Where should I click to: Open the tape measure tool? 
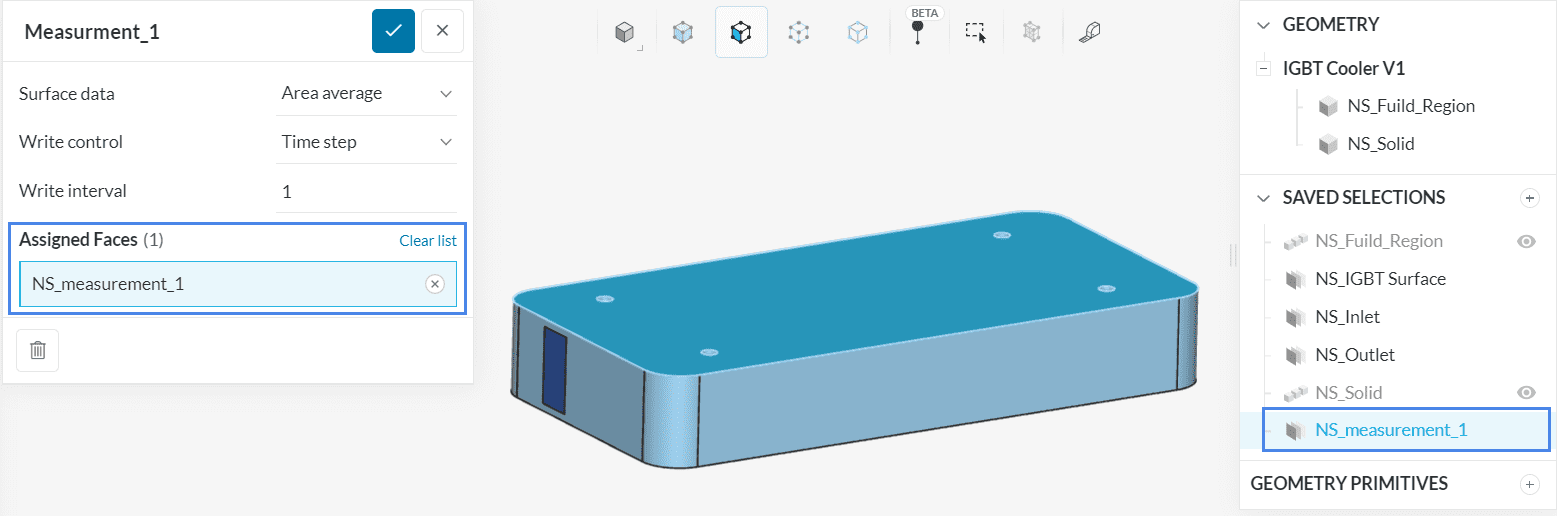pyautogui.click(x=1089, y=33)
